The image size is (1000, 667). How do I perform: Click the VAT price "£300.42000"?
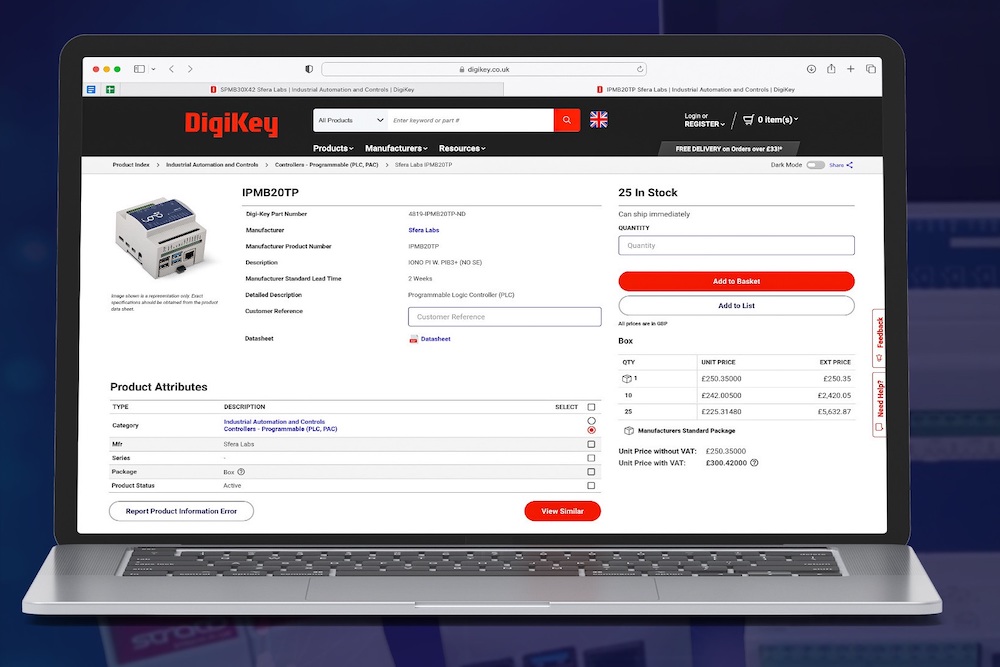click(x=726, y=463)
